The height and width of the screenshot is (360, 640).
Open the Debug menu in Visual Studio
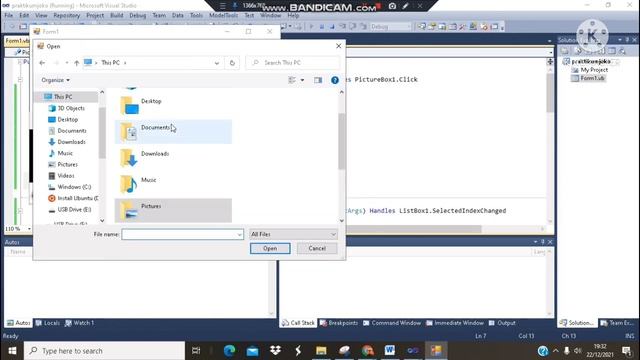point(138,16)
